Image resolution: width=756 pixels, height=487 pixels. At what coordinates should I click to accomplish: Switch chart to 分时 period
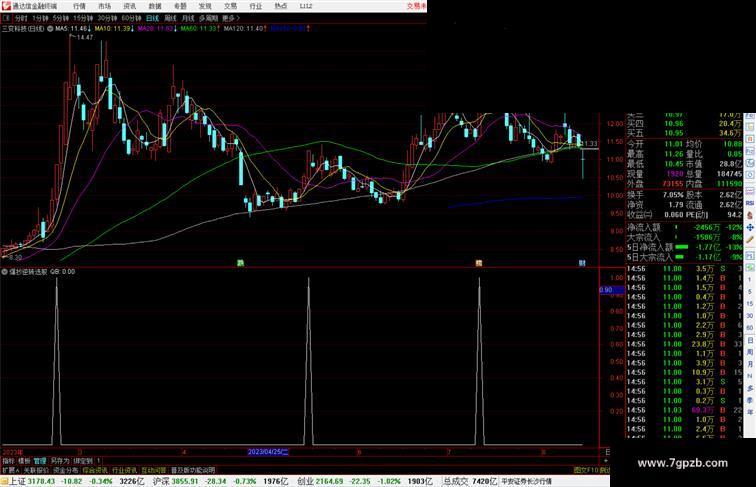pos(21,18)
